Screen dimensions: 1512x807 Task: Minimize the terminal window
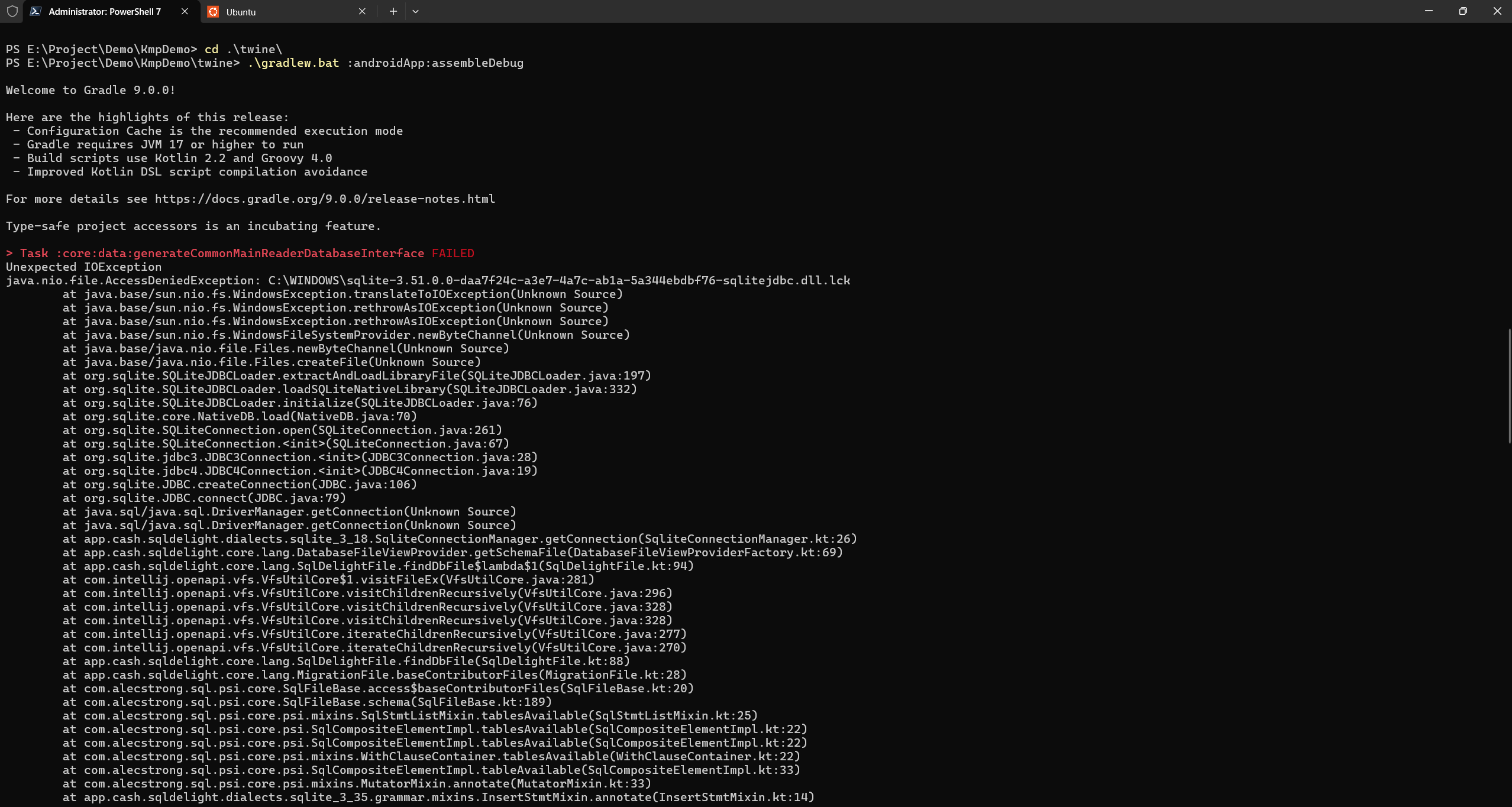click(1429, 11)
